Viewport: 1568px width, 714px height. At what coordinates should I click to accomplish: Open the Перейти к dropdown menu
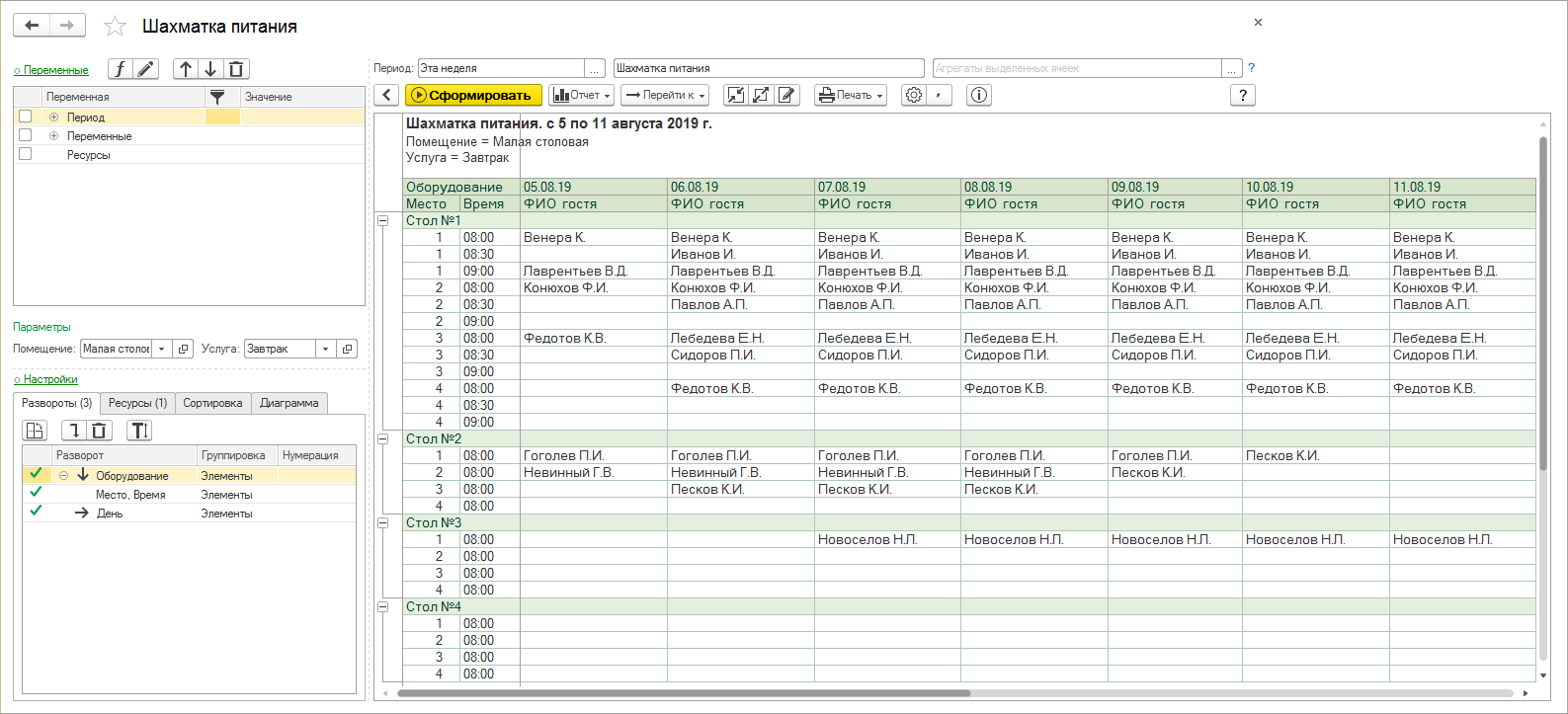pos(666,95)
